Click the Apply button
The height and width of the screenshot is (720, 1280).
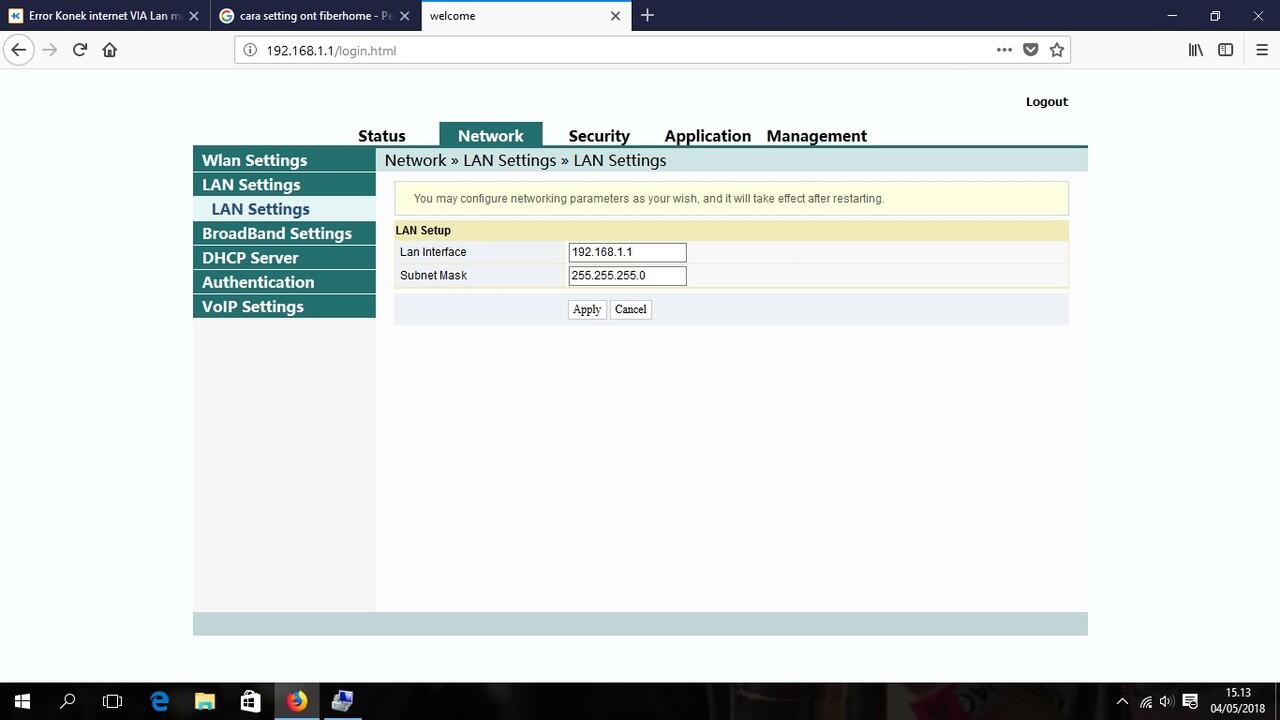pyautogui.click(x=587, y=310)
